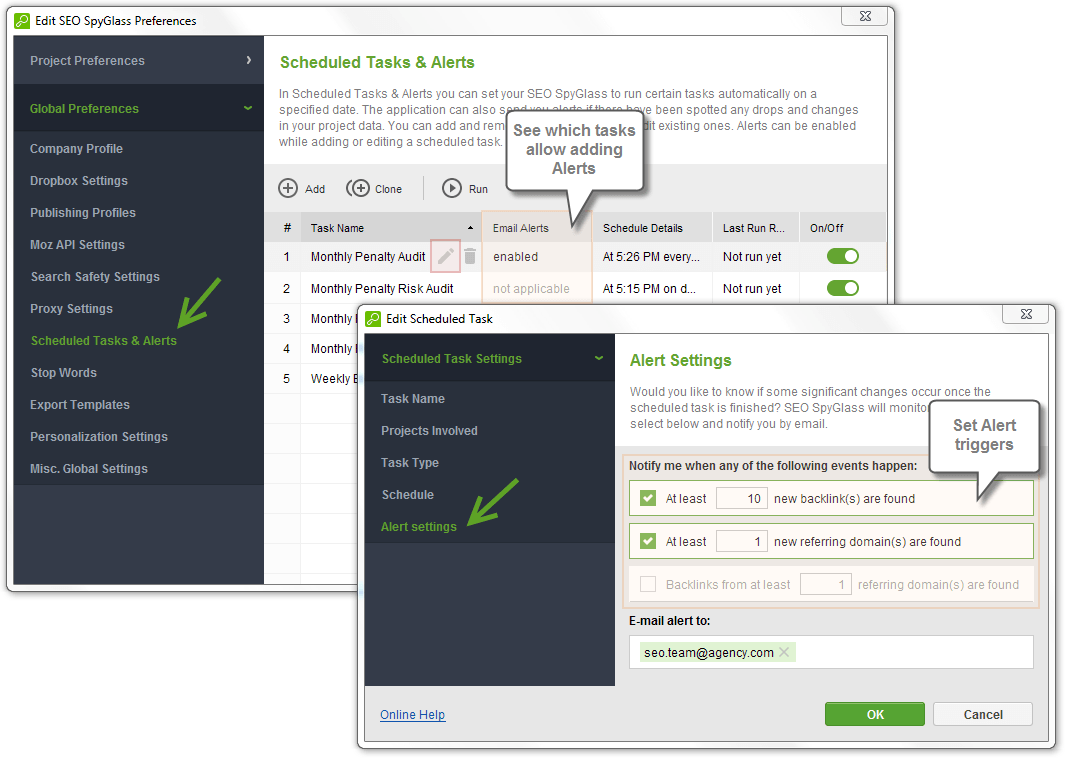Open Moz API Settings
1065x758 pixels.
[77, 245]
